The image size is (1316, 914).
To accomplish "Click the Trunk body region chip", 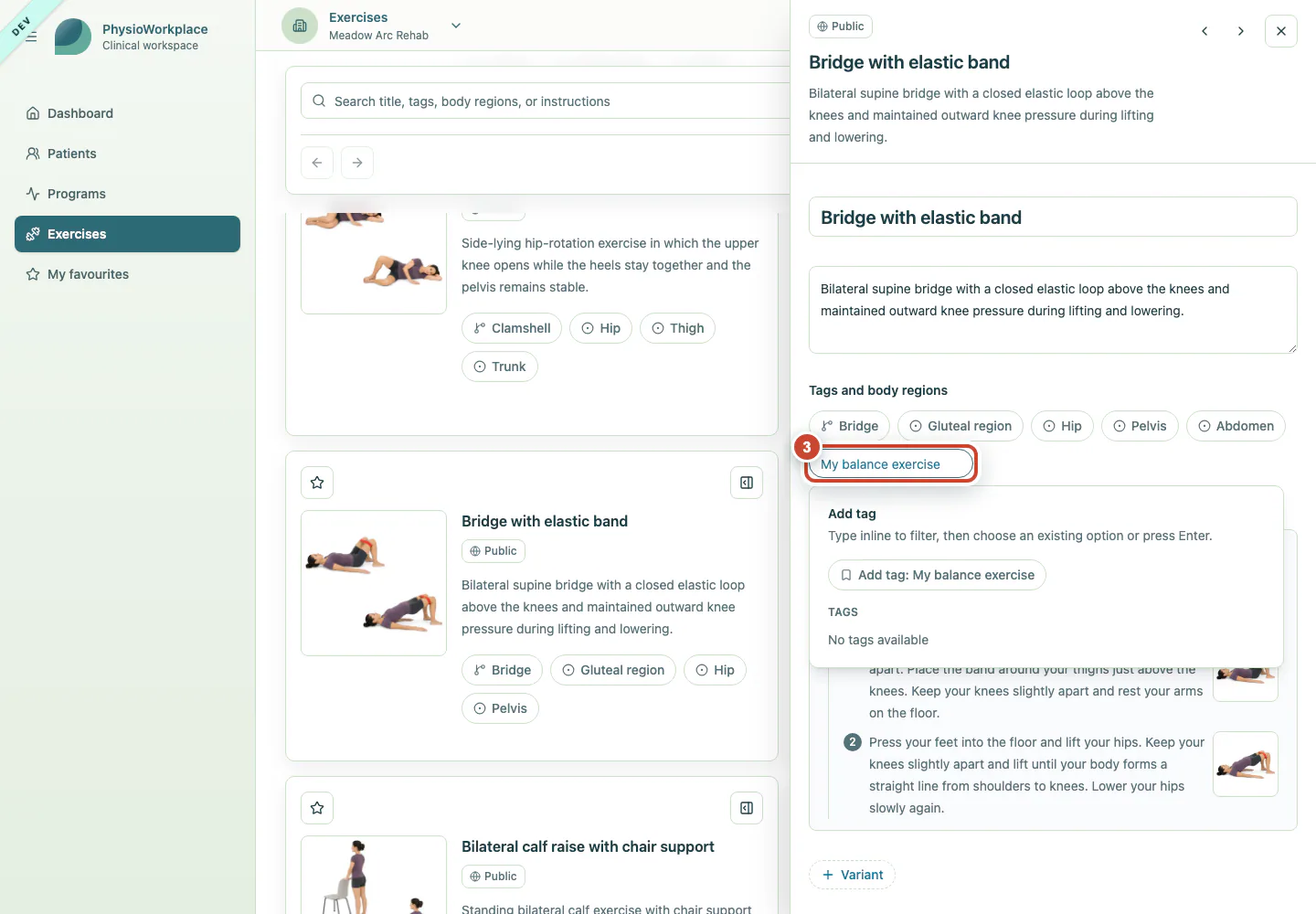I will pos(500,367).
